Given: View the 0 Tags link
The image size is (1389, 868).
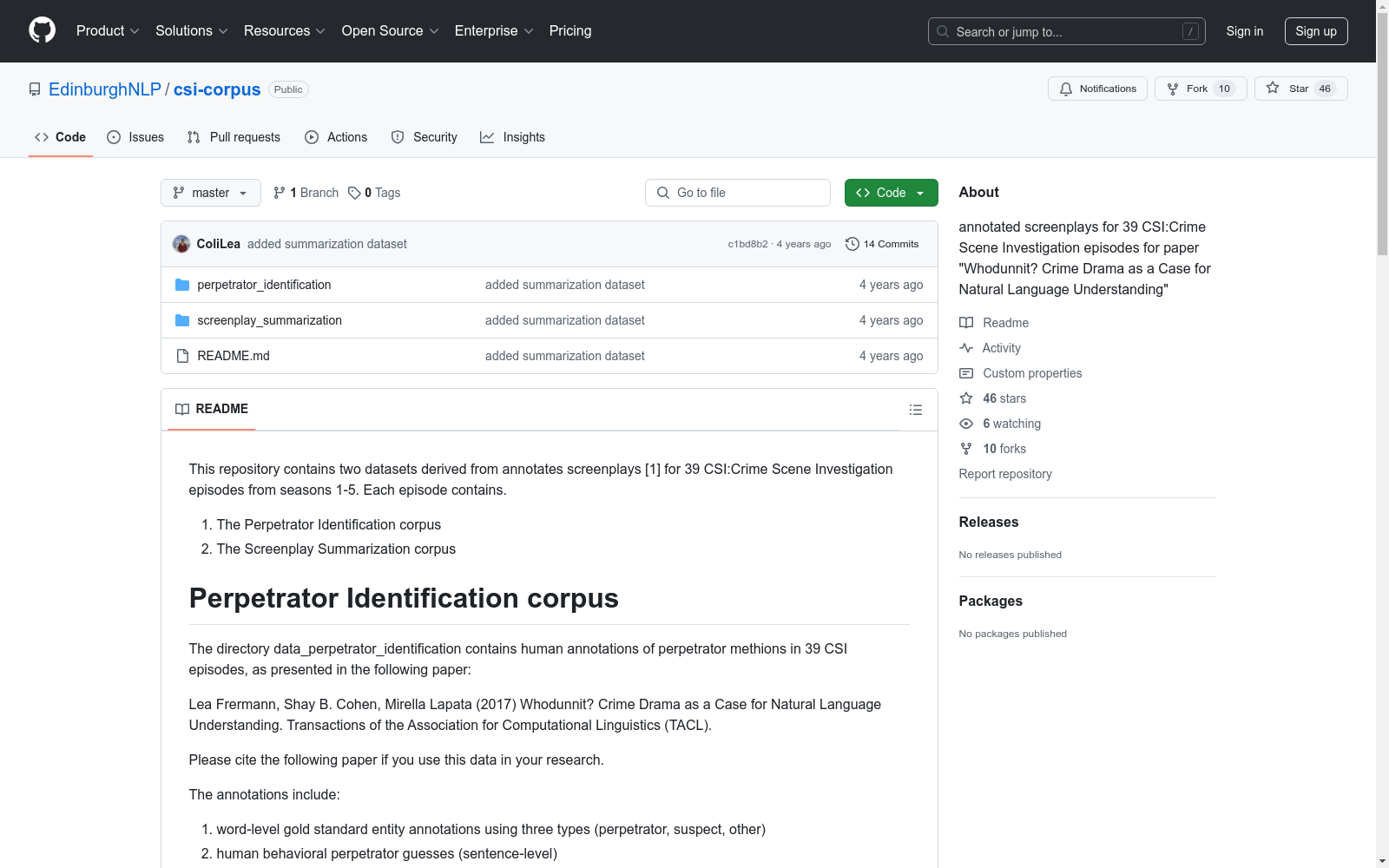Looking at the screenshot, I should 374,193.
